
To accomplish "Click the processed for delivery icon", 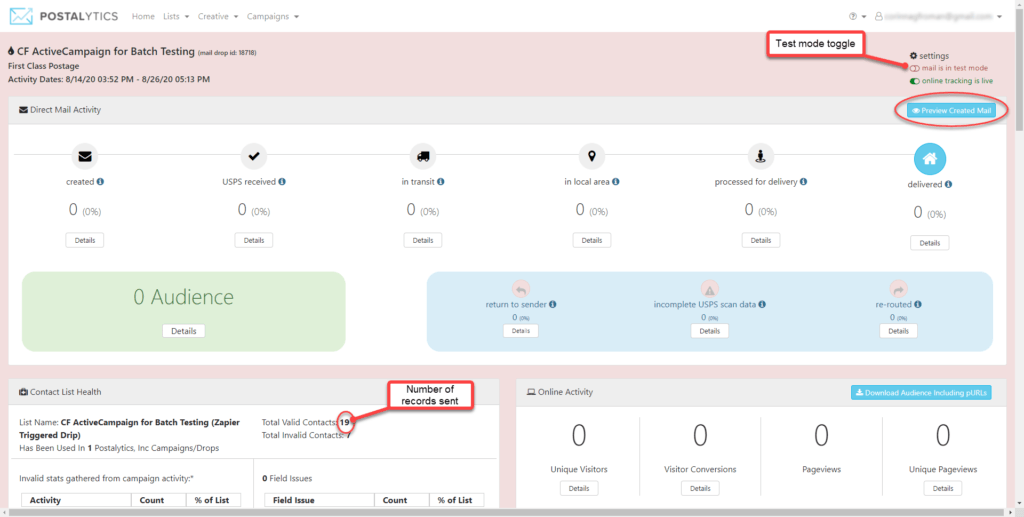I will [761, 157].
